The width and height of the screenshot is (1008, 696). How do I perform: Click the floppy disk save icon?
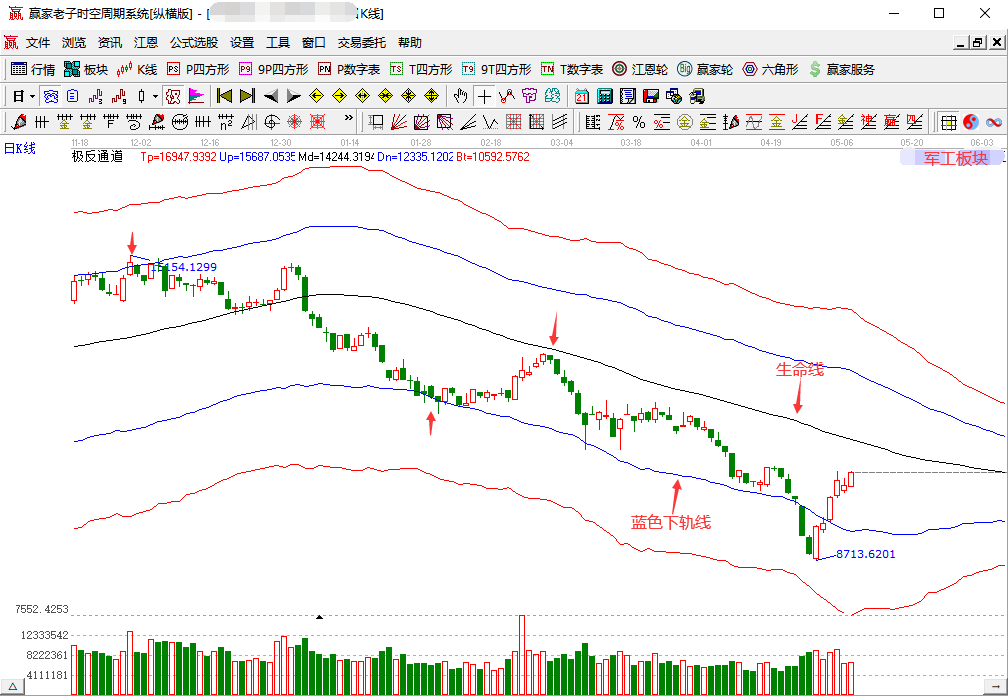coord(651,96)
